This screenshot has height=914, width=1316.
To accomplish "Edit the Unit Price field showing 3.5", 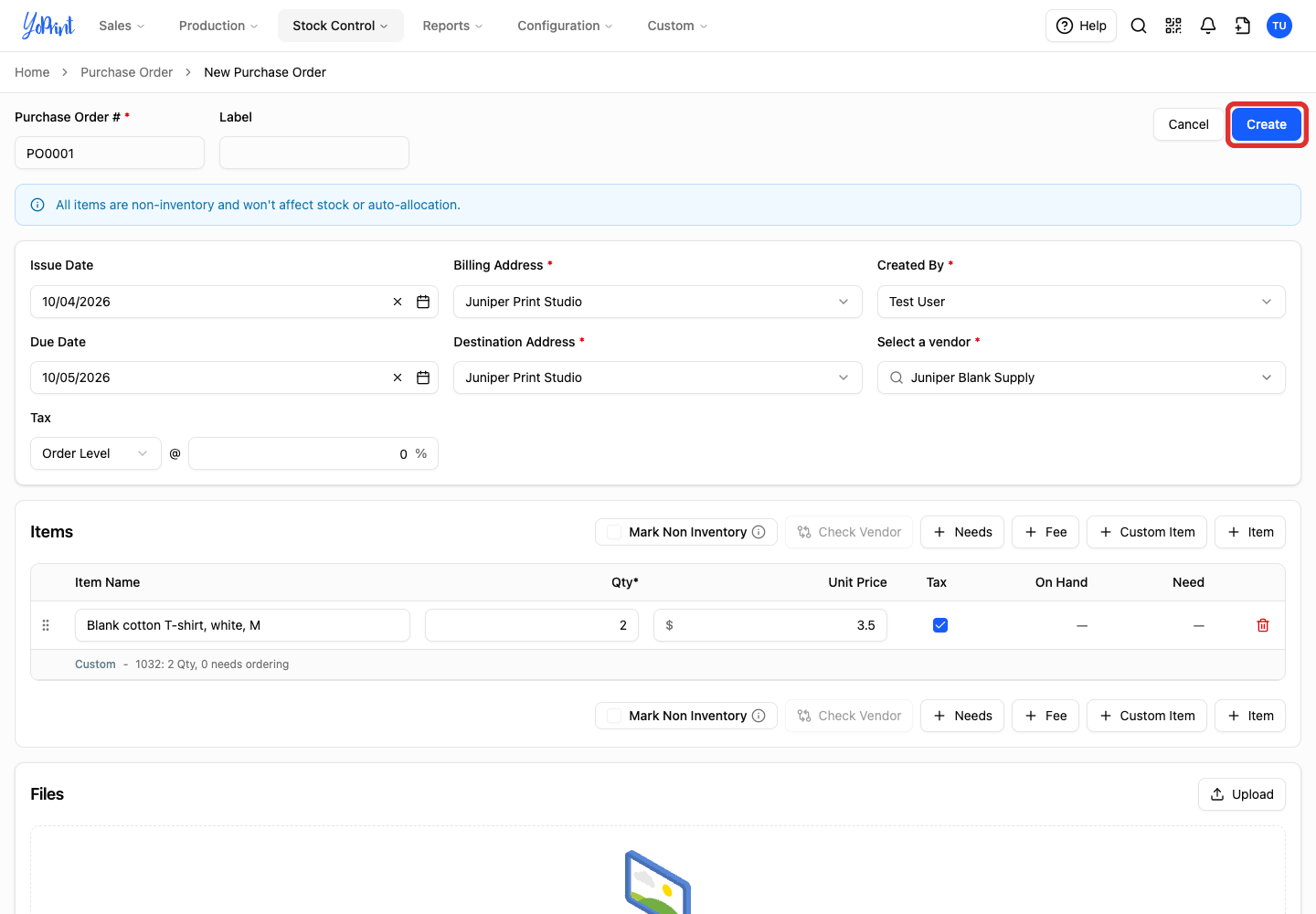I will tap(770, 625).
